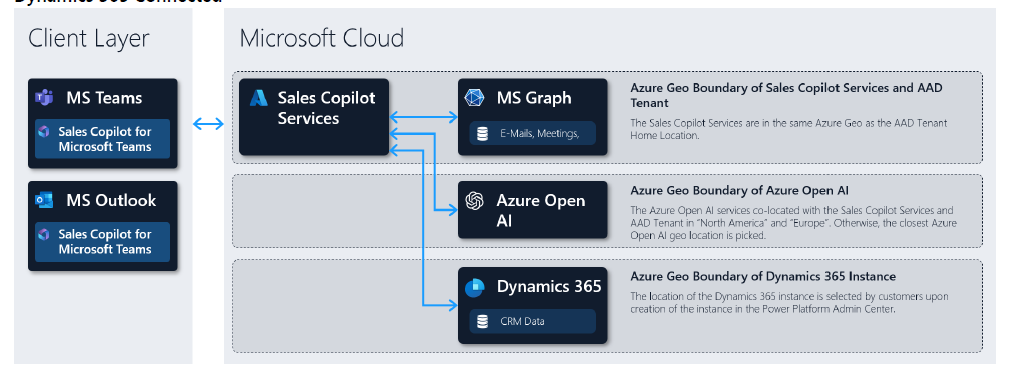The width and height of the screenshot is (1032, 374).
Task: Click the Dynamics 365 title text
Action: point(549,287)
